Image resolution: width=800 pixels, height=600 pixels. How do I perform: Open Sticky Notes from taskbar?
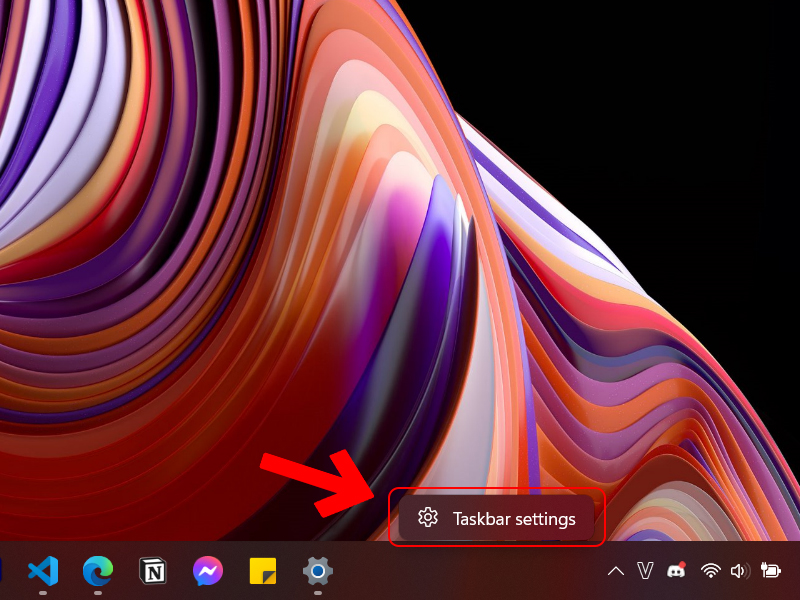coord(263,570)
